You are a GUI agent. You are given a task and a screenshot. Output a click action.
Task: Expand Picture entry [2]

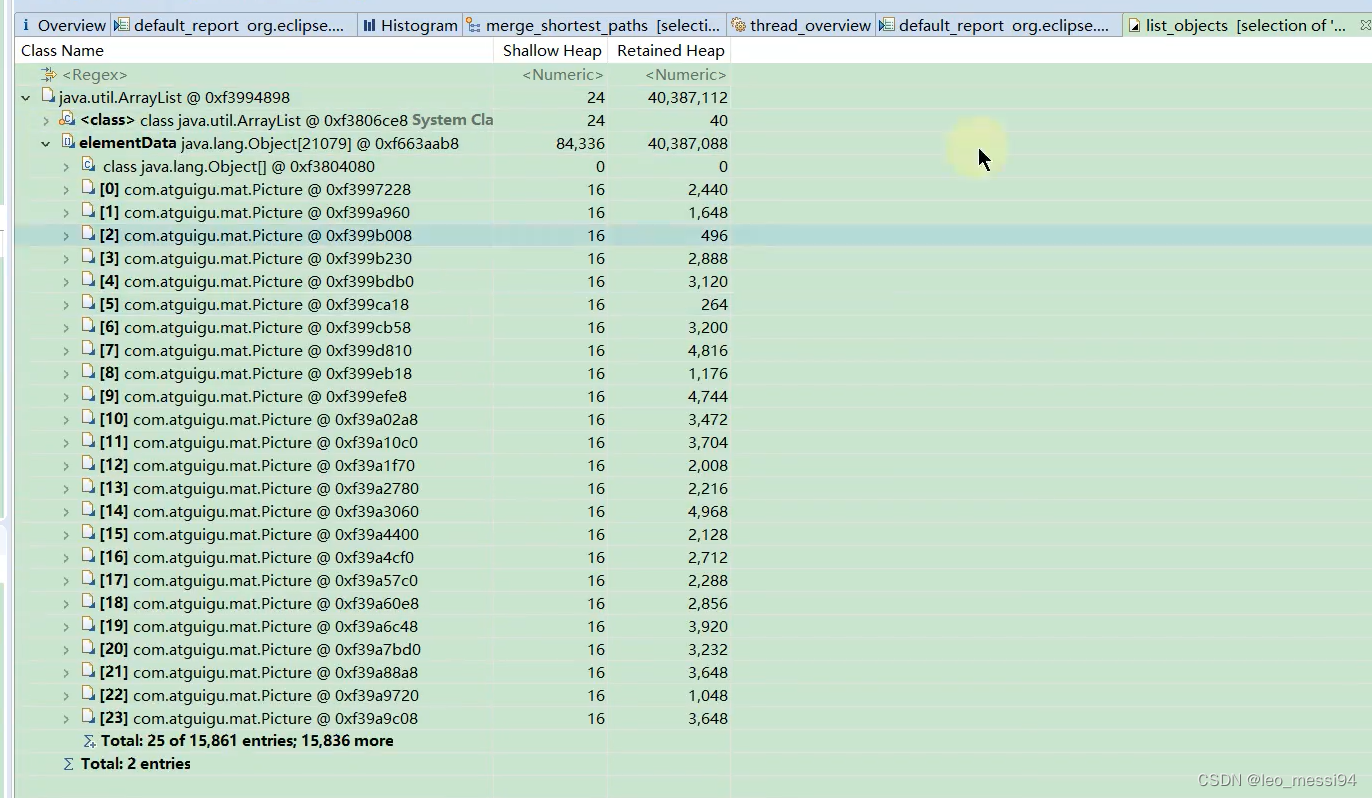tap(66, 236)
